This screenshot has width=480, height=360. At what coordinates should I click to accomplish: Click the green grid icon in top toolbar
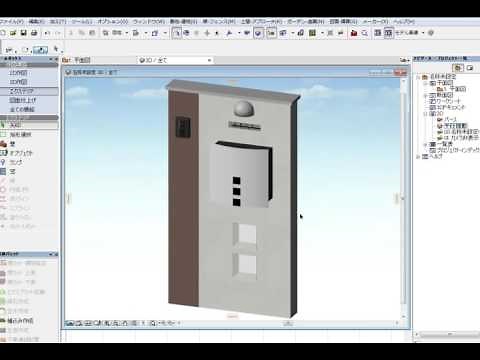pos(312,33)
